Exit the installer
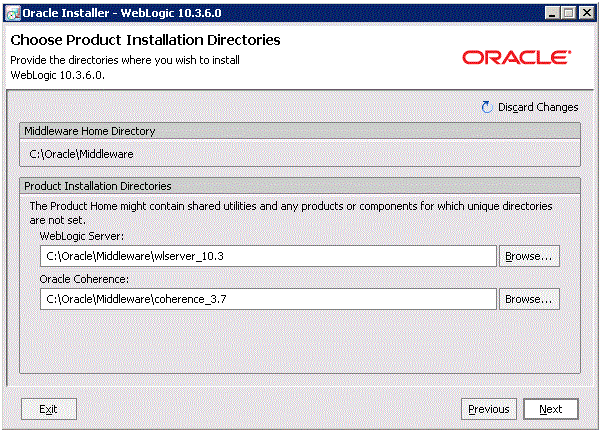601x432 pixels. (49, 409)
